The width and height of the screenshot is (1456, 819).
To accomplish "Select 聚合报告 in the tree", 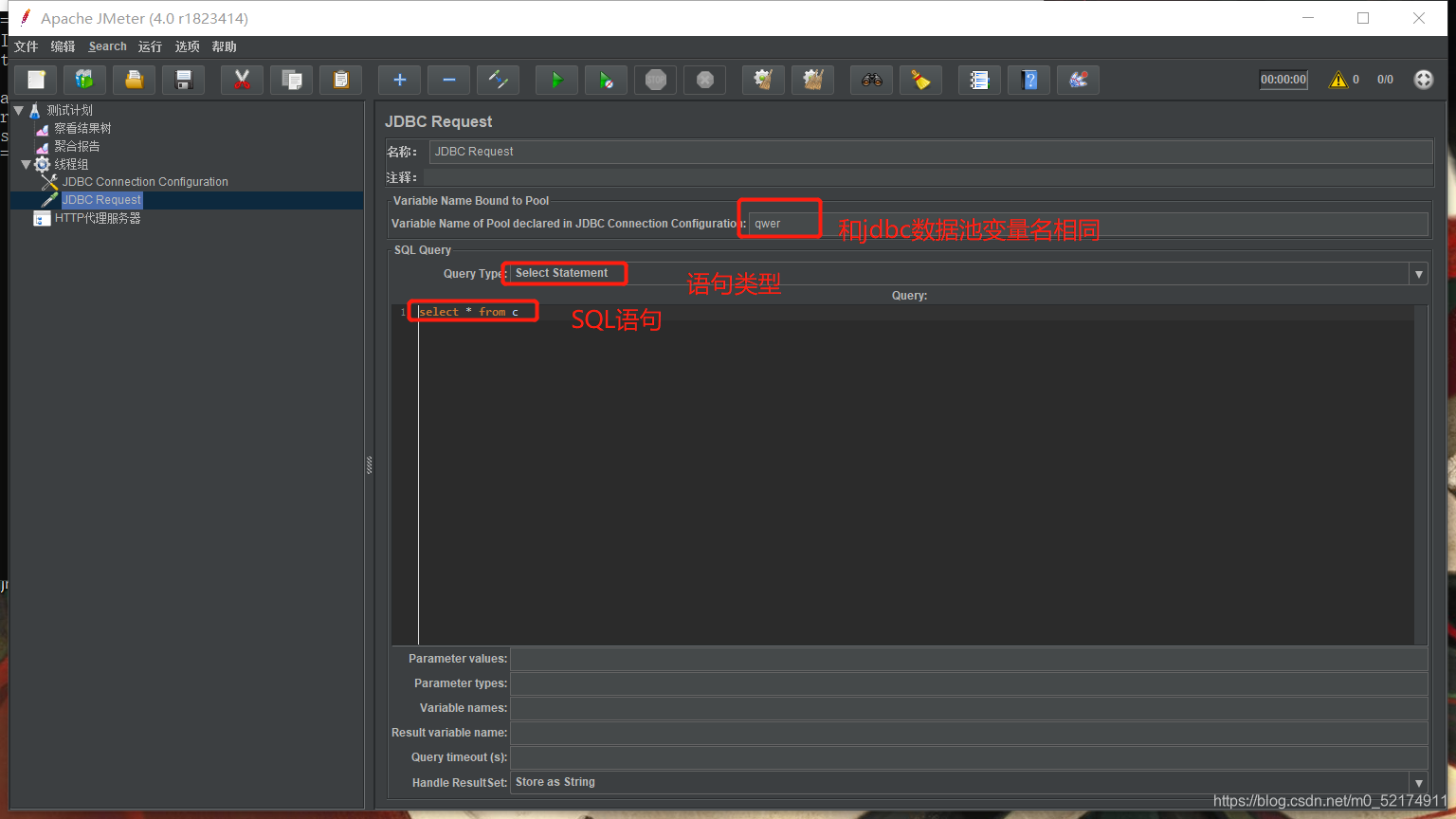I will [x=77, y=146].
